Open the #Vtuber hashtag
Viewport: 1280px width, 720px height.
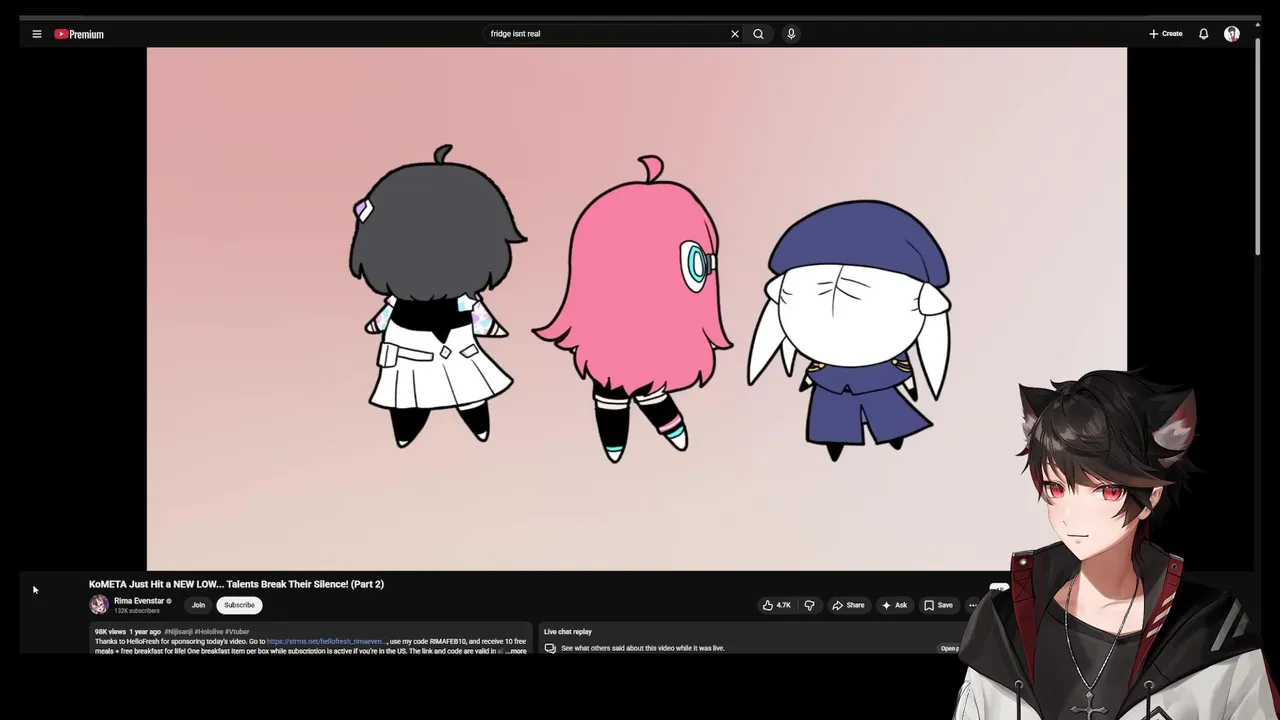tap(237, 632)
